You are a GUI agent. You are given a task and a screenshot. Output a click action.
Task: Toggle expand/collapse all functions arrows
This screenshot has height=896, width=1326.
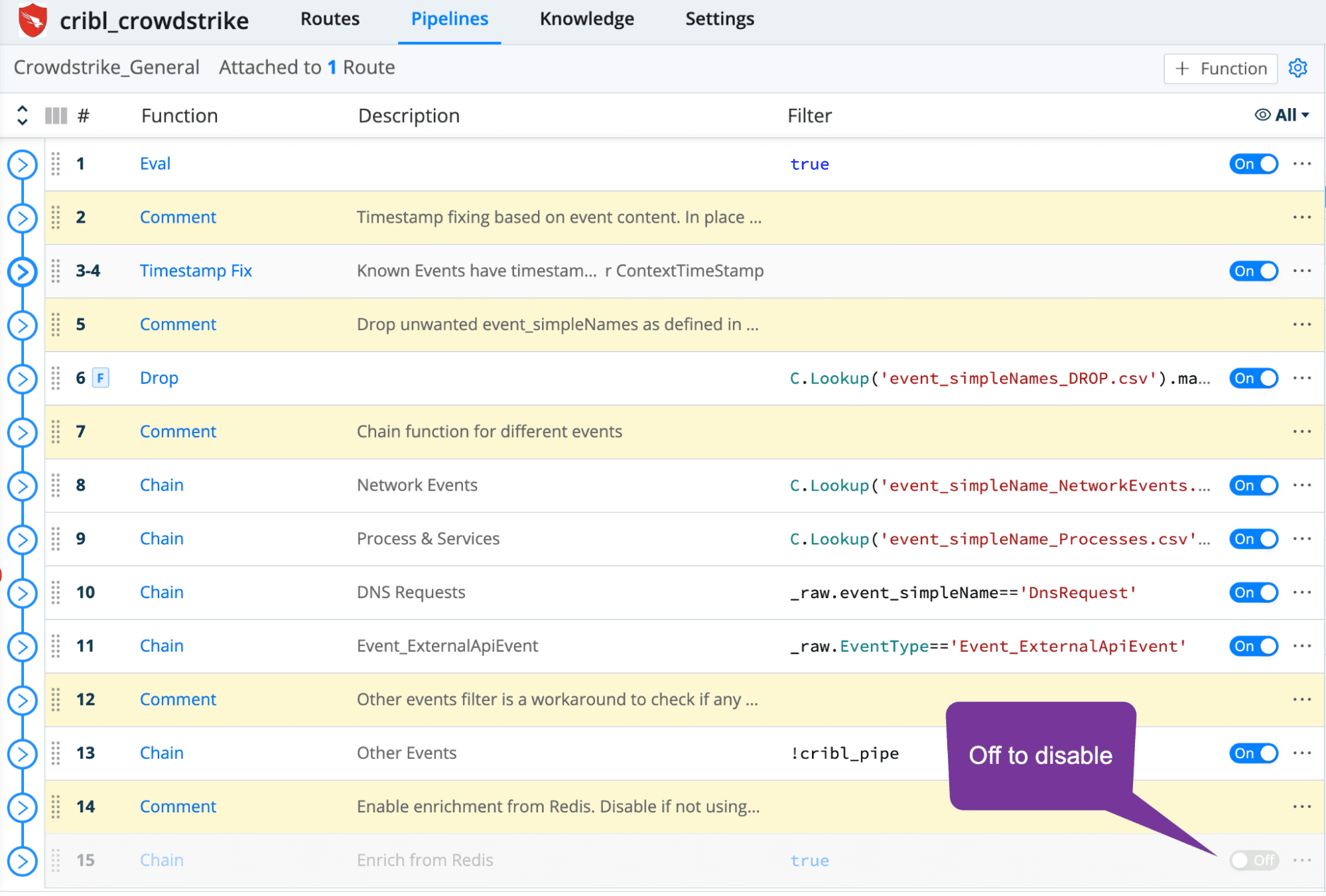click(x=22, y=115)
